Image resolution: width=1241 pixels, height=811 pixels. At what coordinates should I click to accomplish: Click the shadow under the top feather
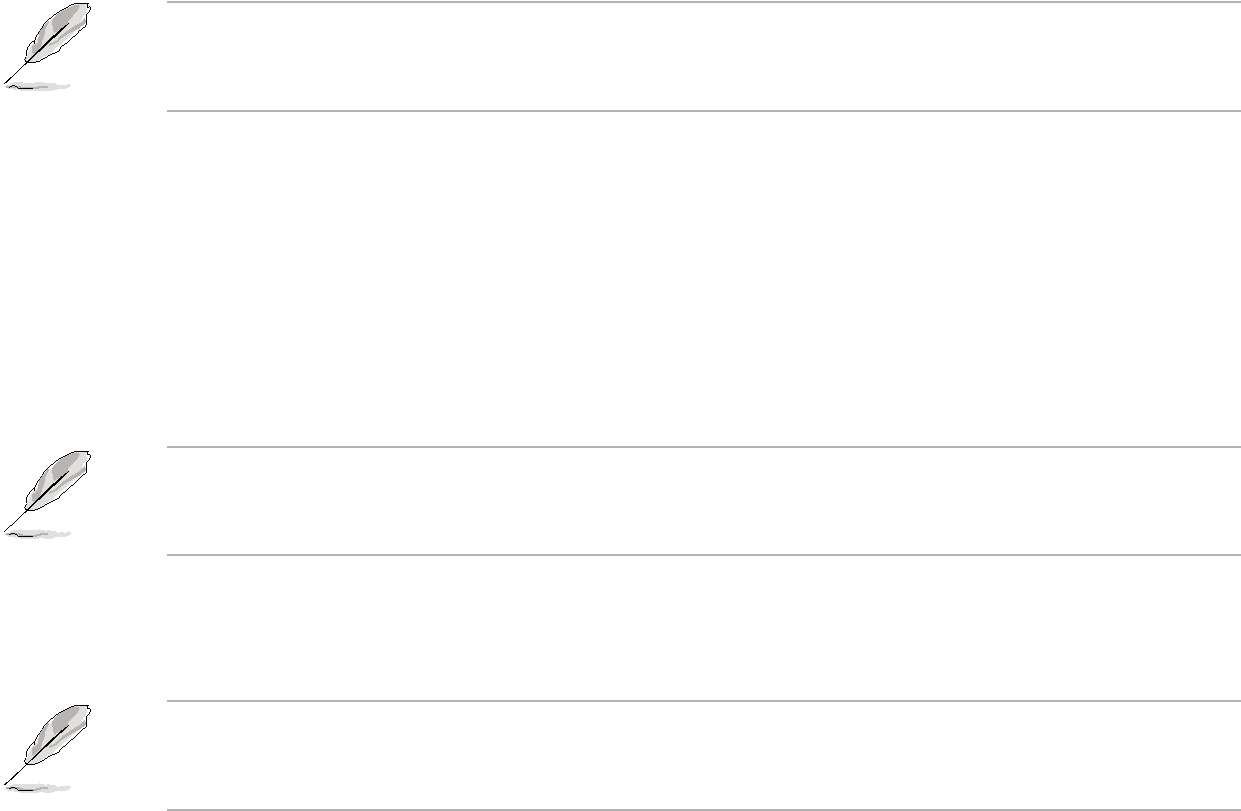(38, 87)
